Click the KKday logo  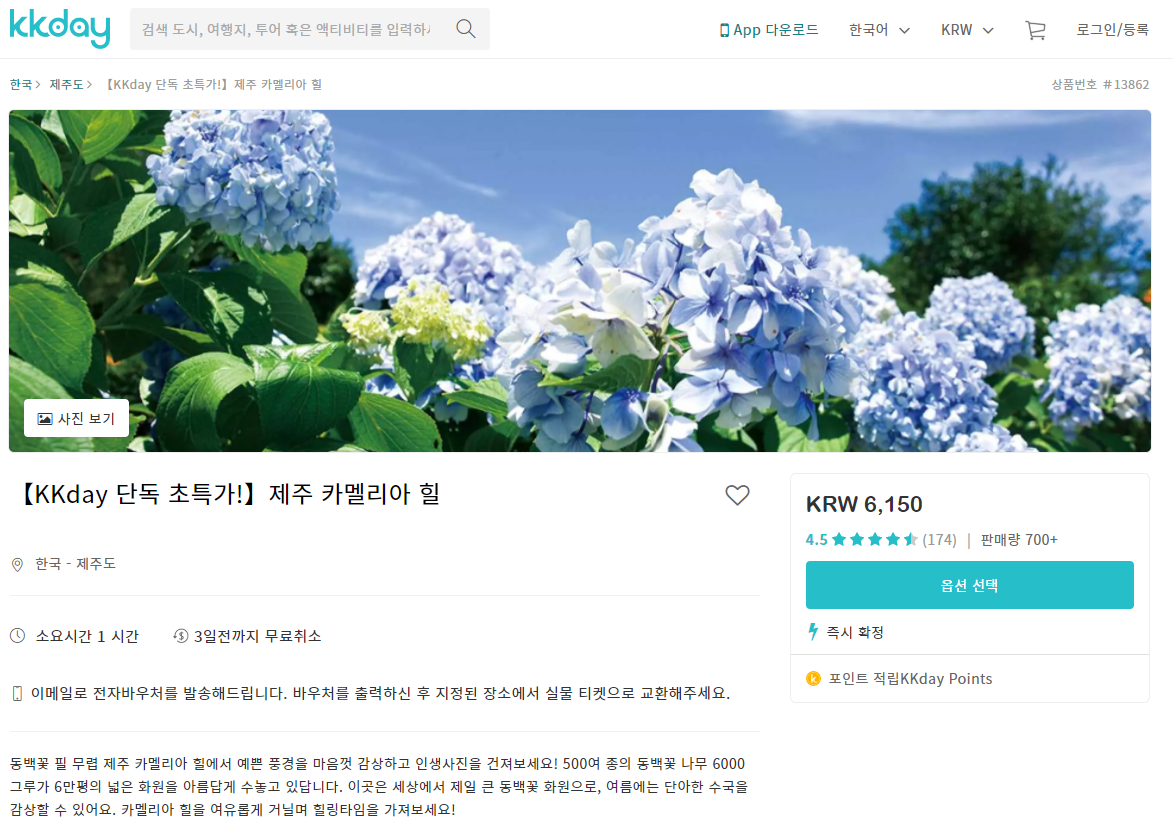pos(60,28)
